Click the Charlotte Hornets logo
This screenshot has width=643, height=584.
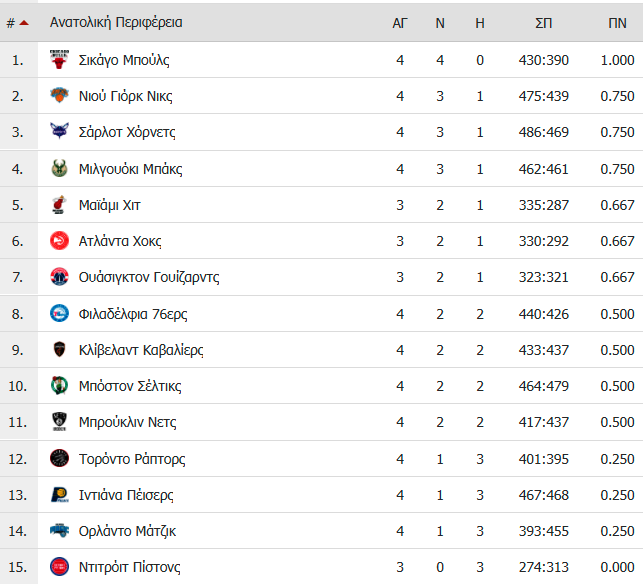click(x=59, y=132)
